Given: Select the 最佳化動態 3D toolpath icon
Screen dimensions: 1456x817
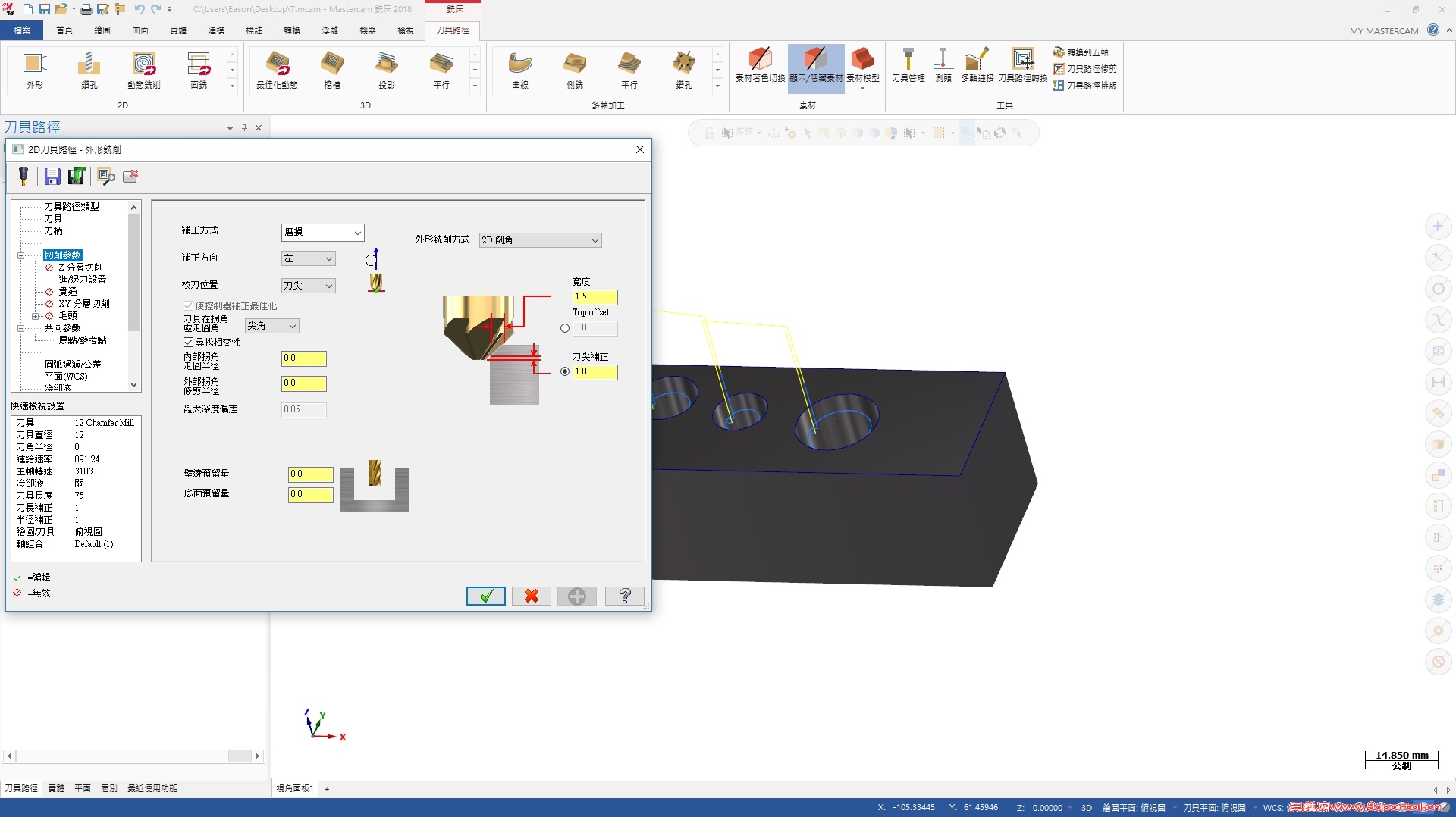Looking at the screenshot, I should click(278, 70).
